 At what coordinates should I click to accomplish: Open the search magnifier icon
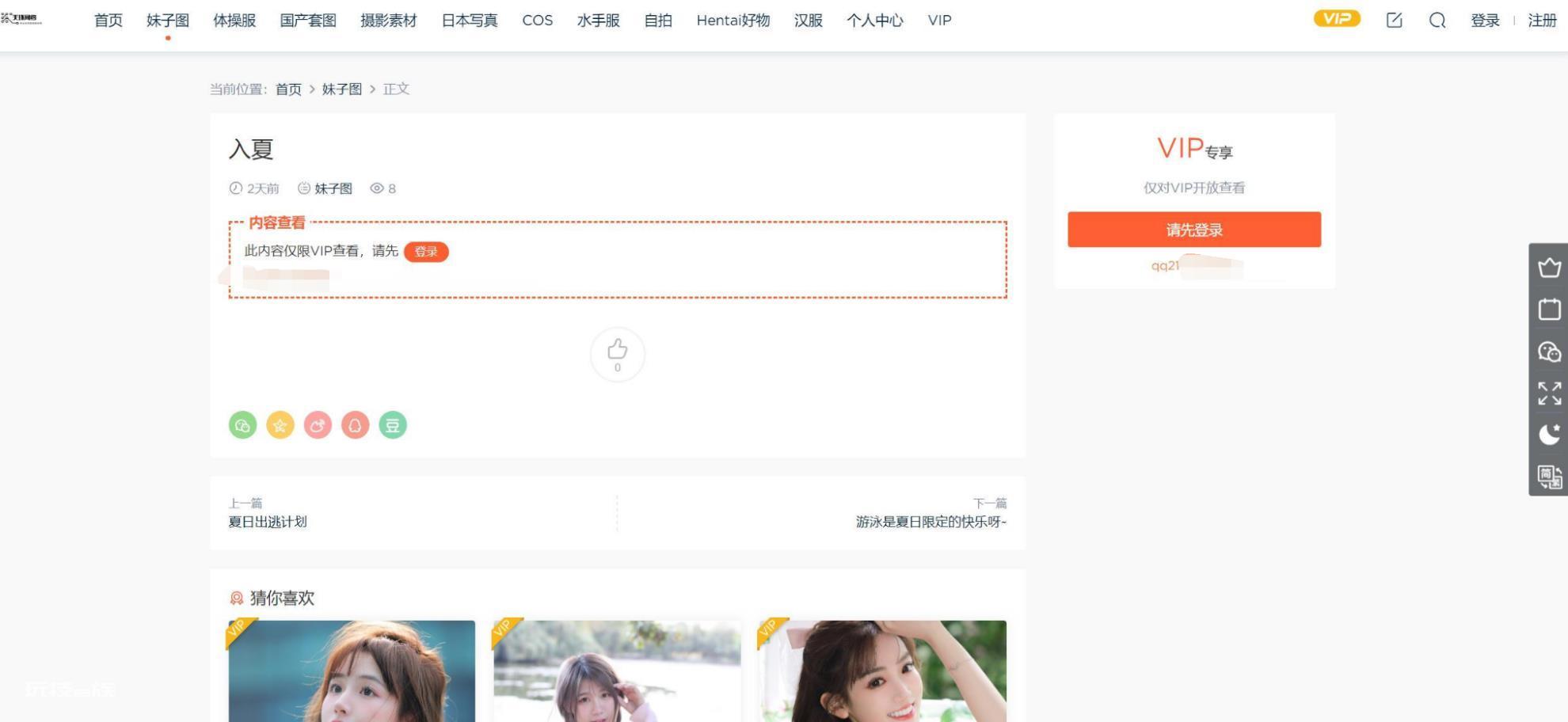[1437, 21]
